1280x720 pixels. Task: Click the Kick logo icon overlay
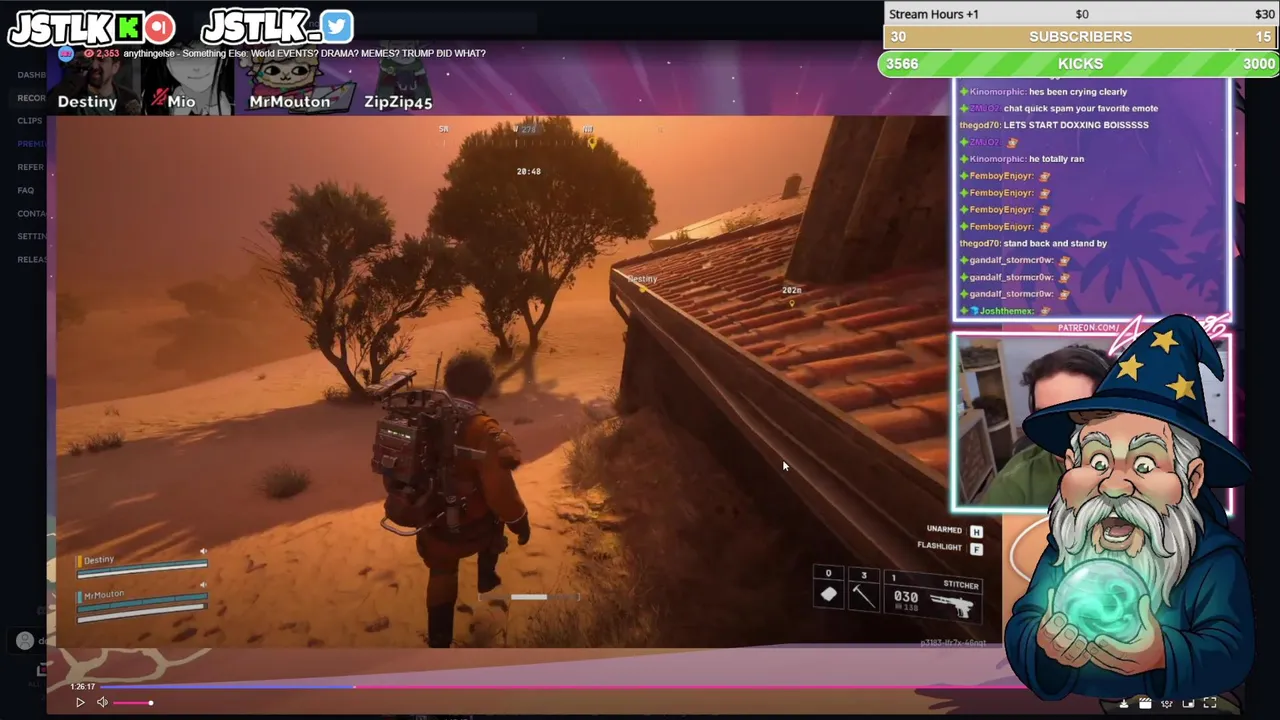point(127,27)
